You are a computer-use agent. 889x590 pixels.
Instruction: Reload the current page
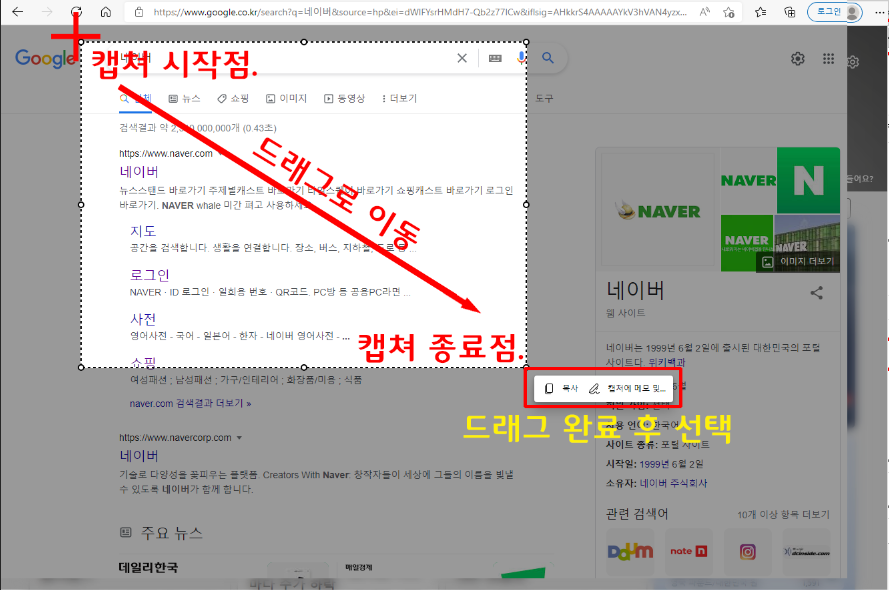(76, 12)
